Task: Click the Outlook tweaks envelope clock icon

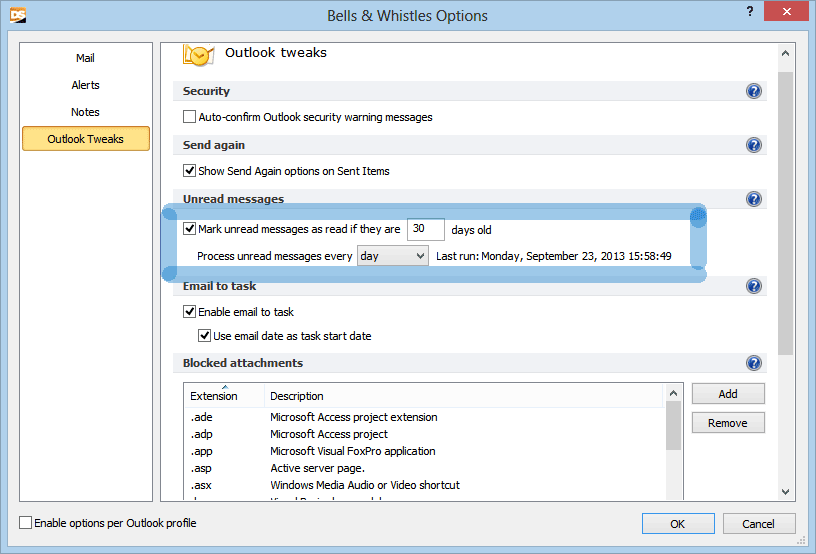Action: 199,55
